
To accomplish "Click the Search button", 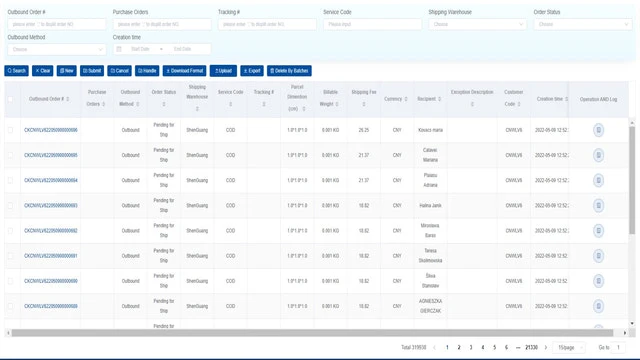I will [x=16, y=71].
